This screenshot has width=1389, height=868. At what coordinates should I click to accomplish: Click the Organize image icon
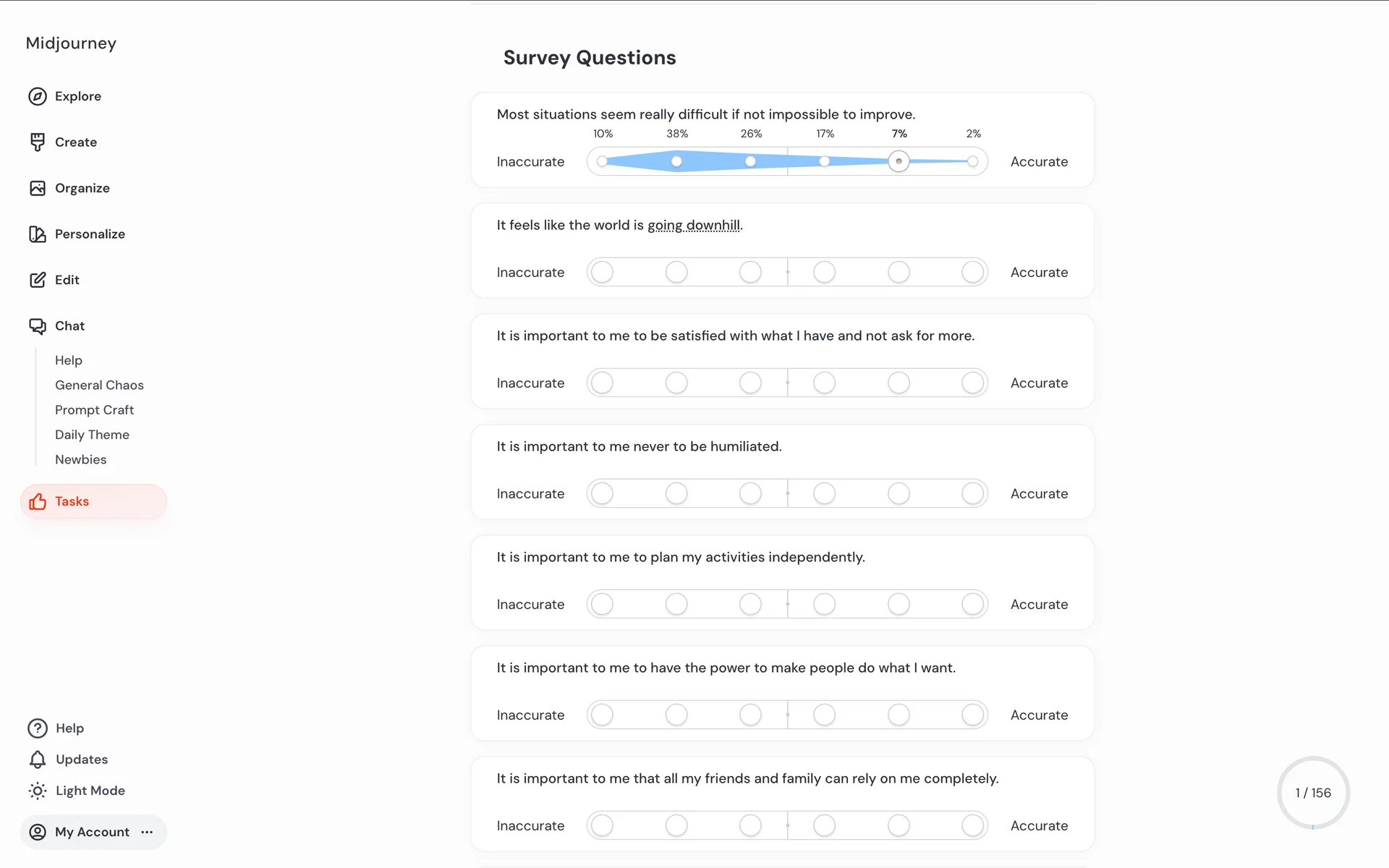[38, 188]
